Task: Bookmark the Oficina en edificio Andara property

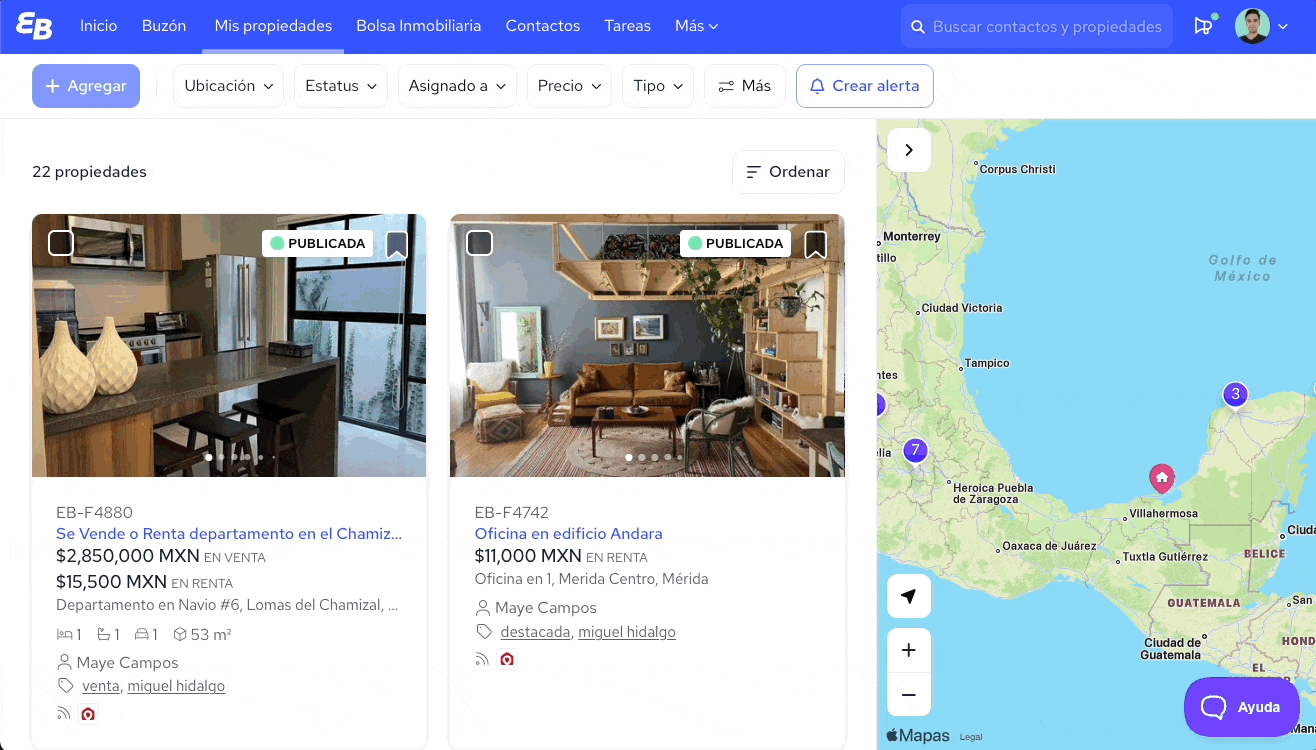Action: 815,245
